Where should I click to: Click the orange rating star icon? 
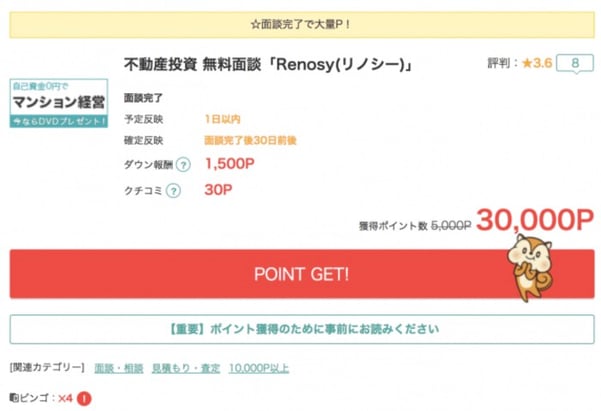[x=528, y=64]
